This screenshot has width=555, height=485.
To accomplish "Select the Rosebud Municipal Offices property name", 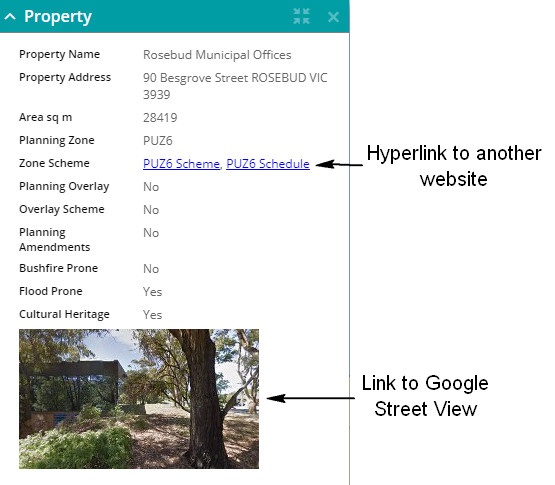I will pos(217,55).
